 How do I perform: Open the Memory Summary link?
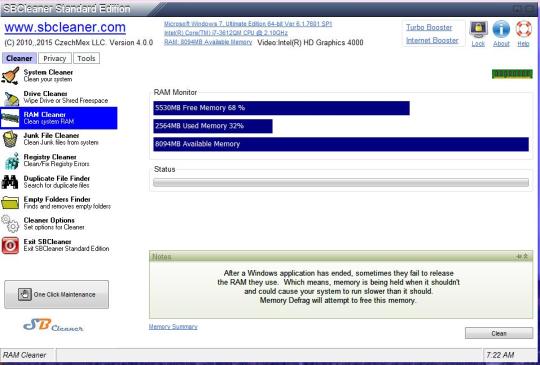coord(173,326)
